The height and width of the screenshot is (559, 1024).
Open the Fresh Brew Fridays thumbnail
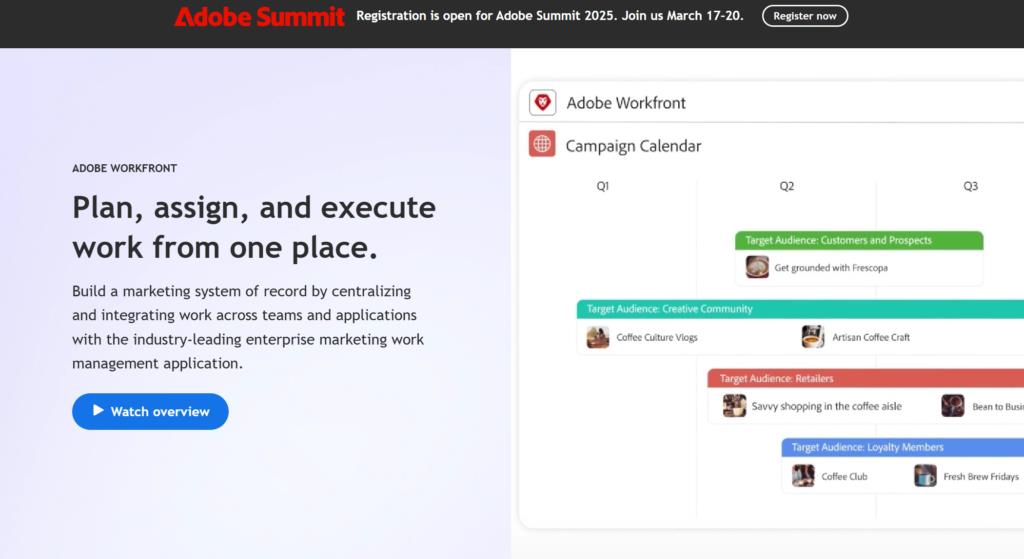pos(925,476)
